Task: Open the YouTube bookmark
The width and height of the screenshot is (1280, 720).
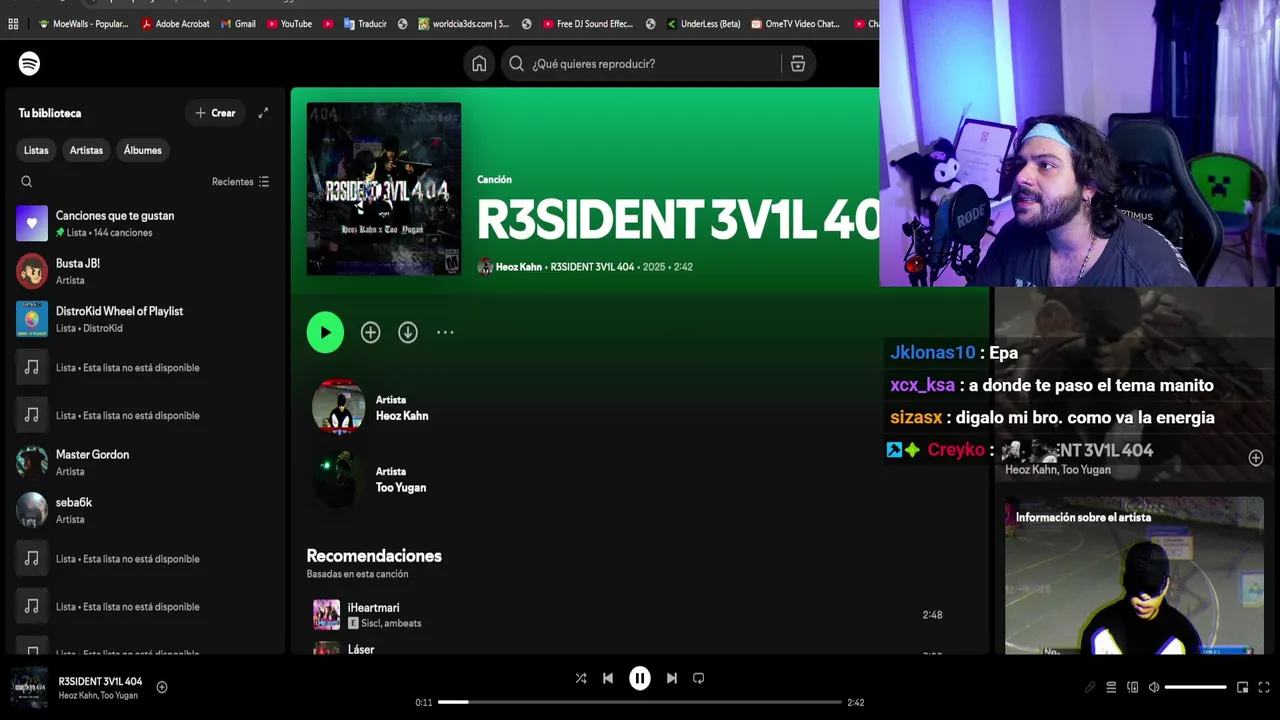Action: pos(289,24)
